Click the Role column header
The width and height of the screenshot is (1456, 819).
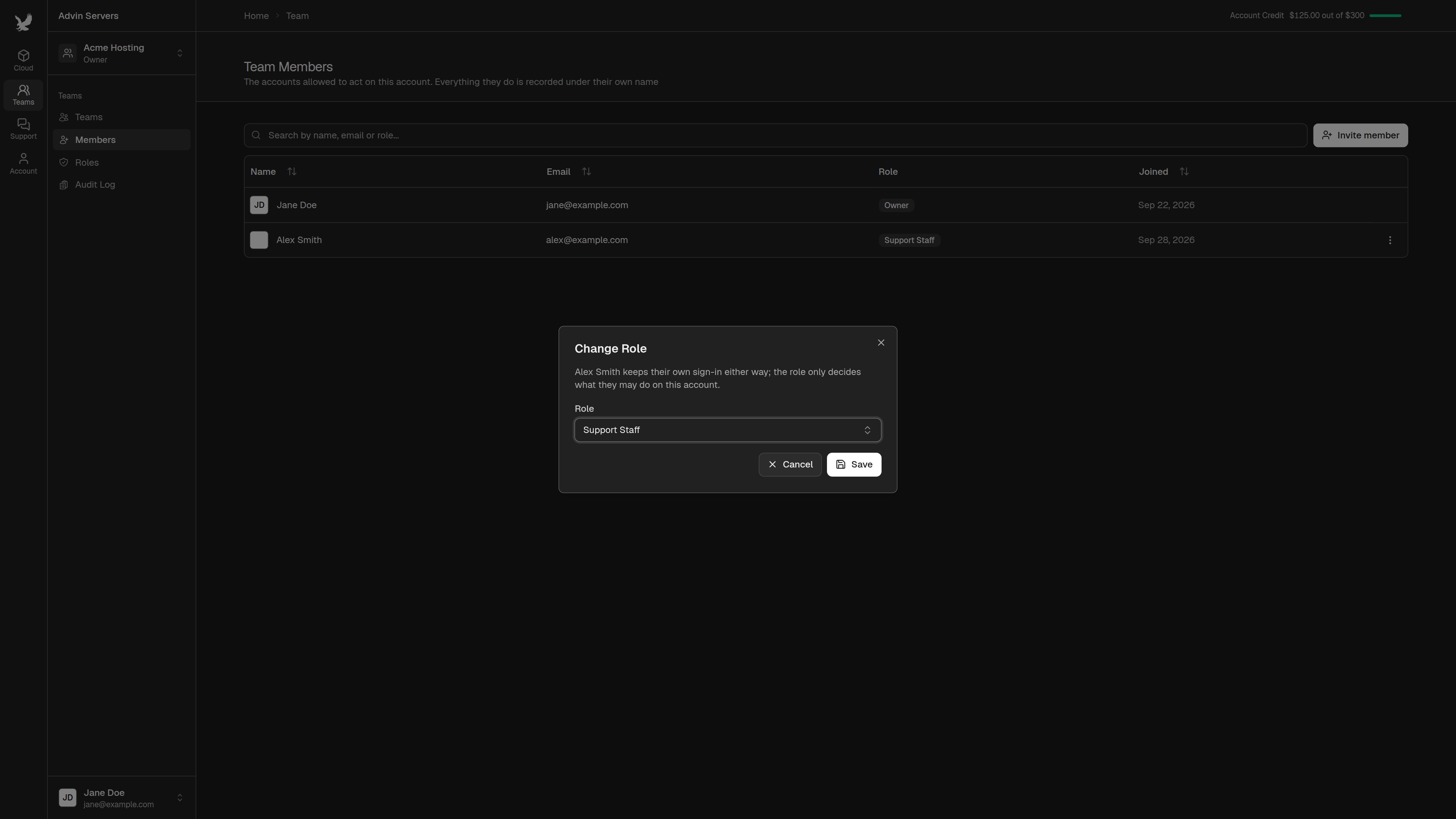(x=887, y=171)
